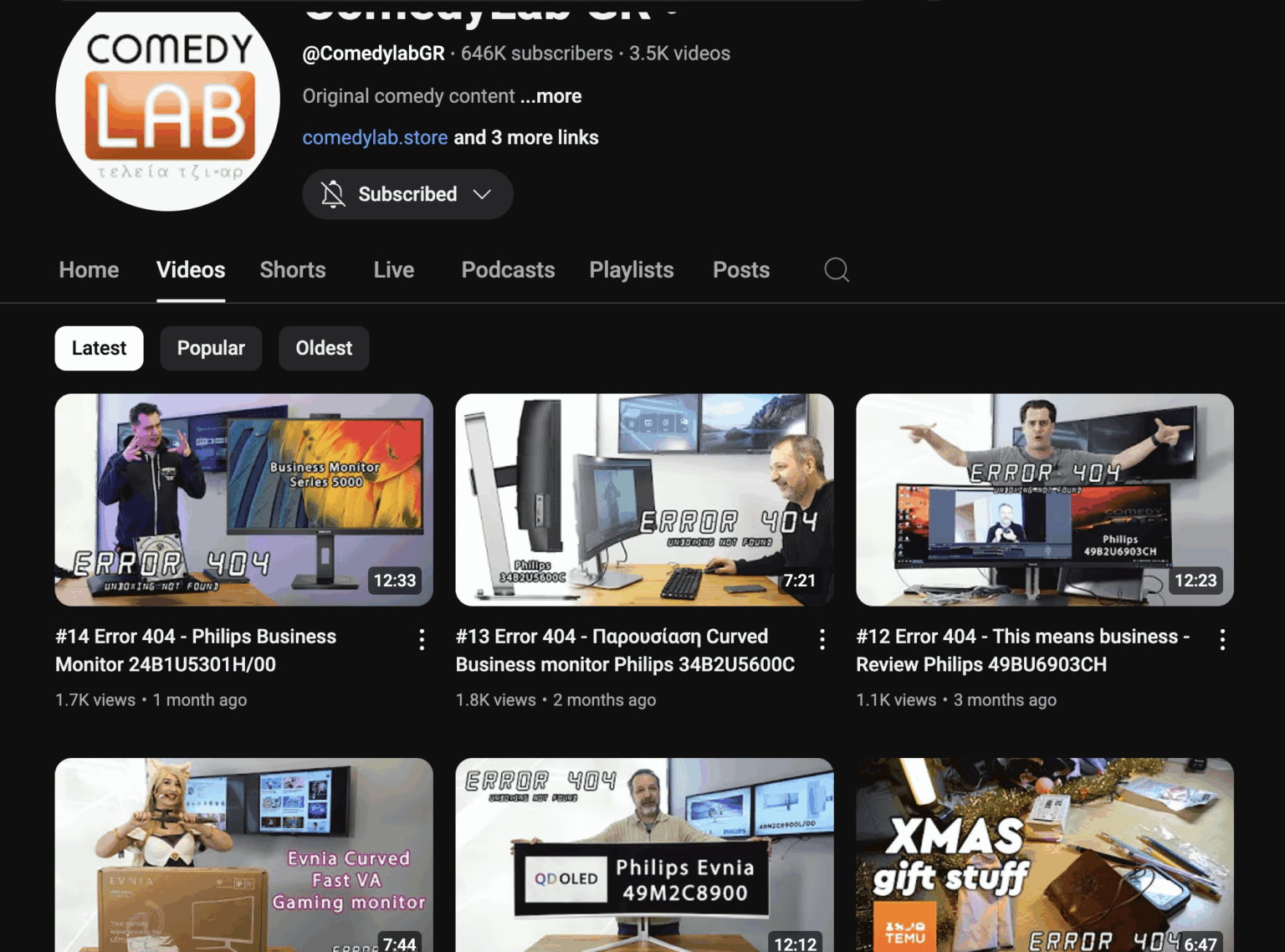This screenshot has height=952, width=1285.
Task: Sort videos by Oldest
Action: [x=324, y=348]
